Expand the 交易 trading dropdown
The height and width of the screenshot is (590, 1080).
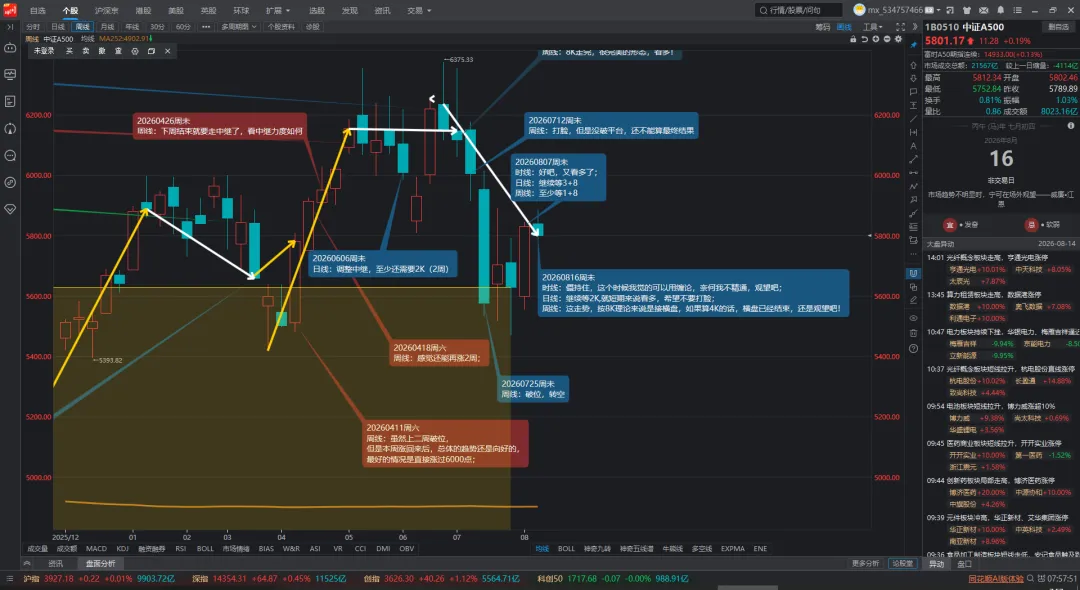click(x=419, y=10)
